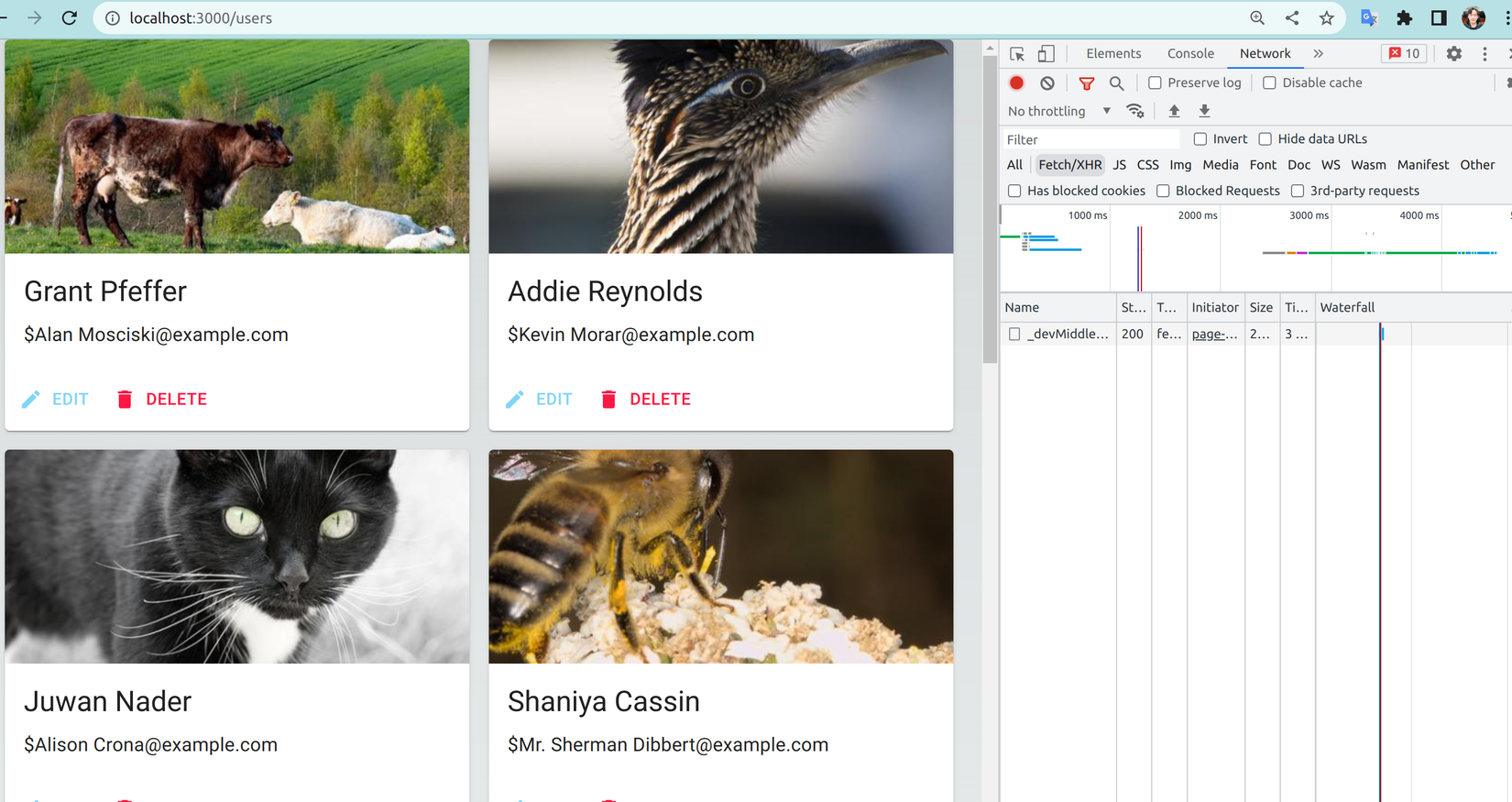1512x802 pixels.
Task: Click EDIT on Grant Pfeffer's card
Action: (x=55, y=399)
